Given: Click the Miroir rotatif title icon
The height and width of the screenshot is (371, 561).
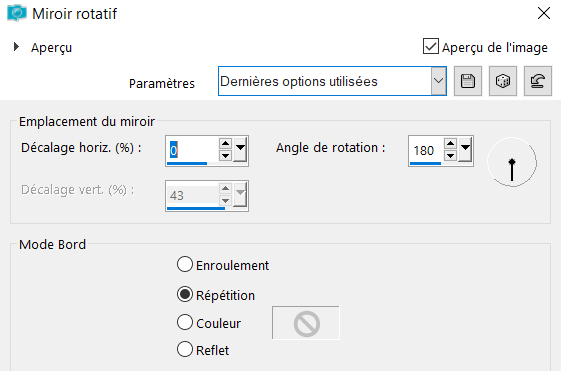Looking at the screenshot, I should click(16, 13).
